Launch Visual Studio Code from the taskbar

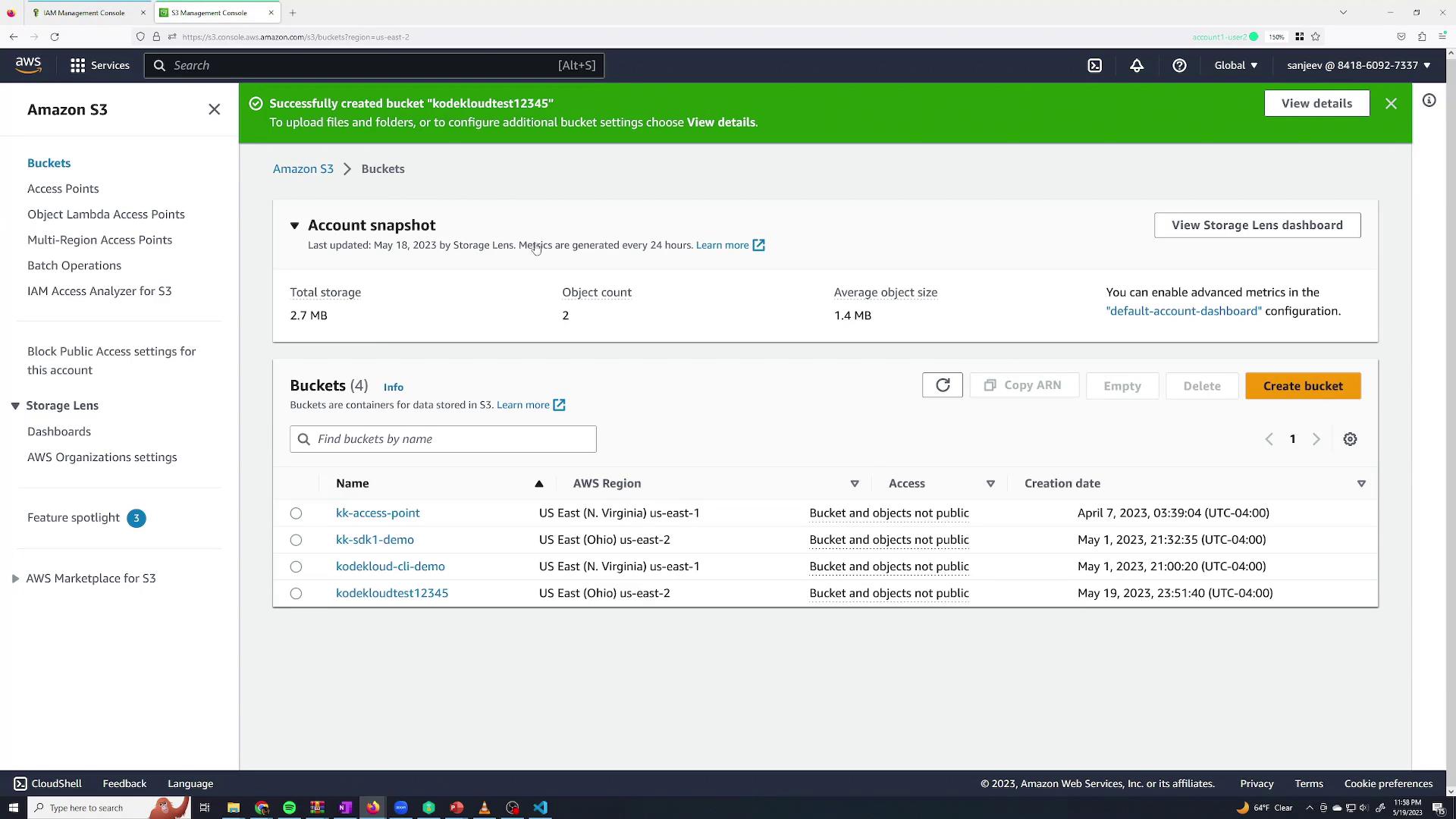[540, 808]
